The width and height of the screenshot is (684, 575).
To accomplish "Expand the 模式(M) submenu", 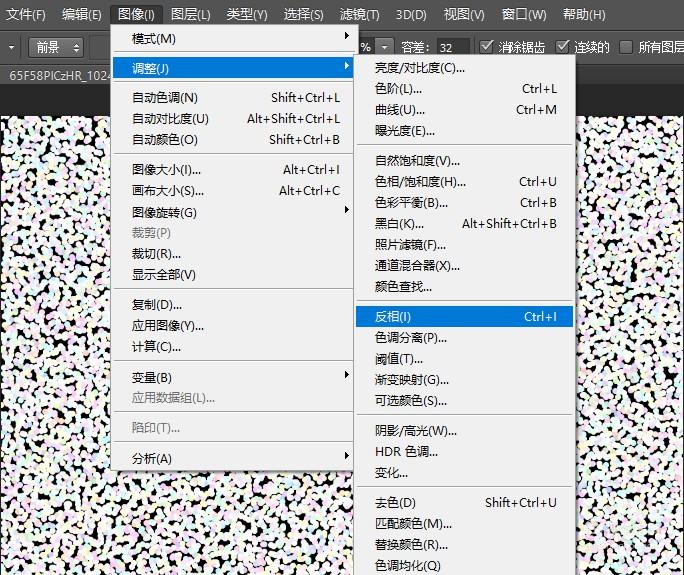I will [233, 38].
